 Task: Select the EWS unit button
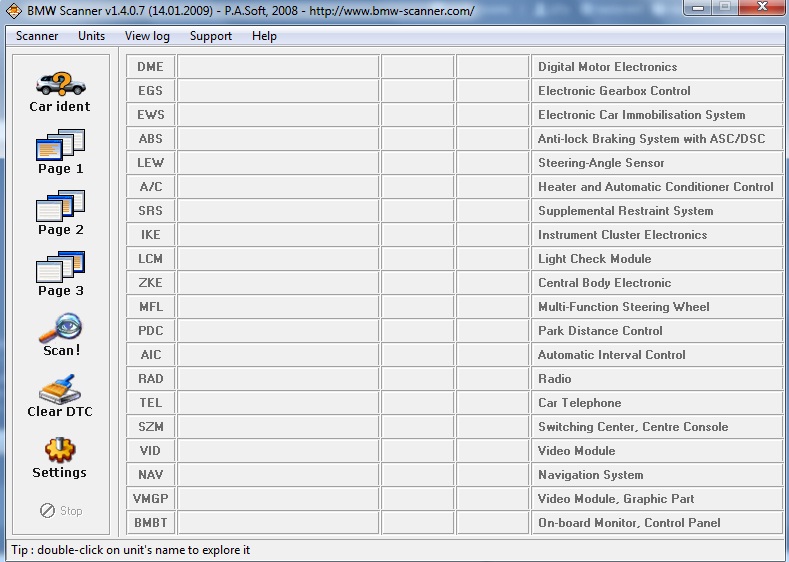click(150, 115)
